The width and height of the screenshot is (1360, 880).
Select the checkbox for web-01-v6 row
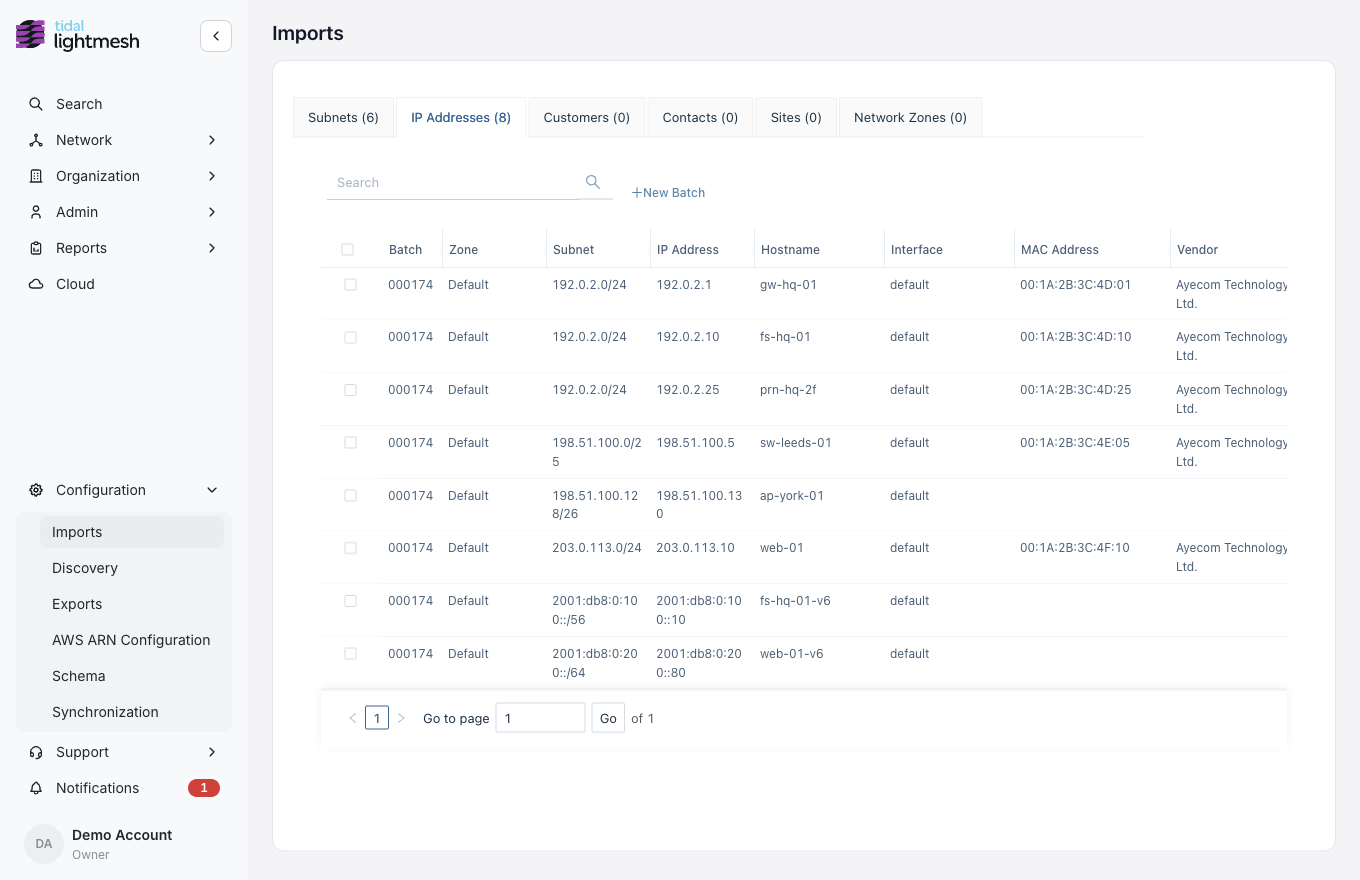tap(350, 654)
